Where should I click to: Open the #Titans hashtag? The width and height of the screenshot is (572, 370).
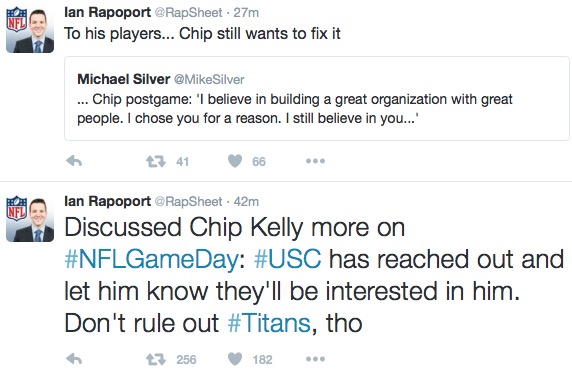click(269, 323)
